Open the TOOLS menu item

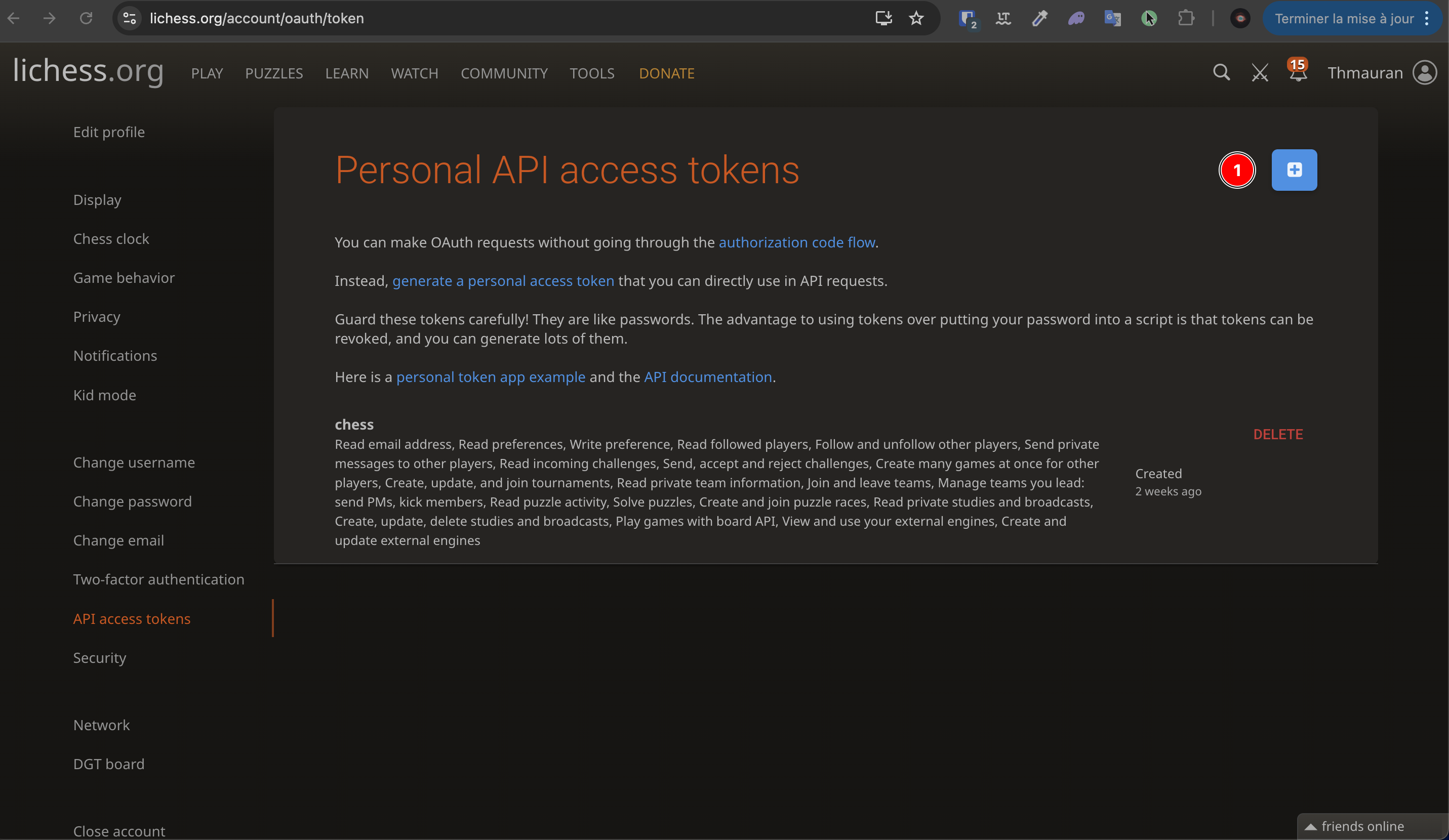[592, 73]
